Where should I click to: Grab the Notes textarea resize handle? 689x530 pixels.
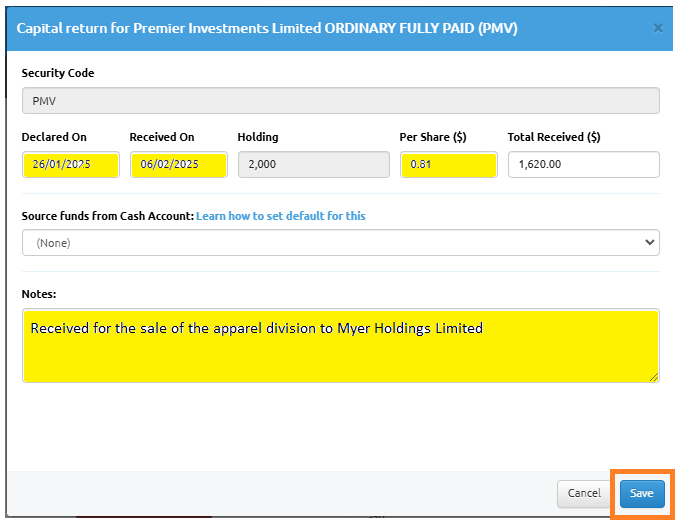654,377
